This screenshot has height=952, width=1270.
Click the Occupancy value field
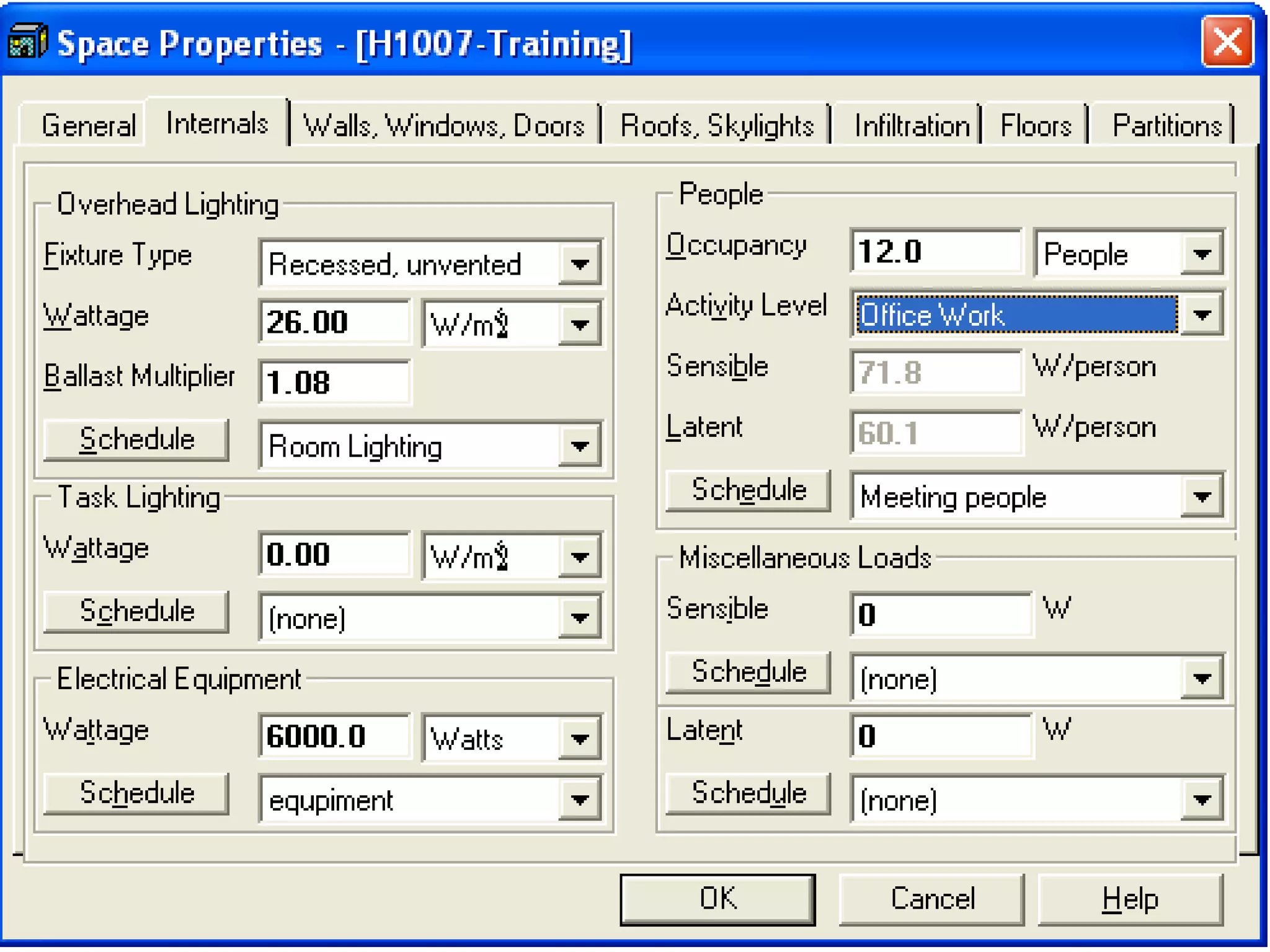[935, 252]
